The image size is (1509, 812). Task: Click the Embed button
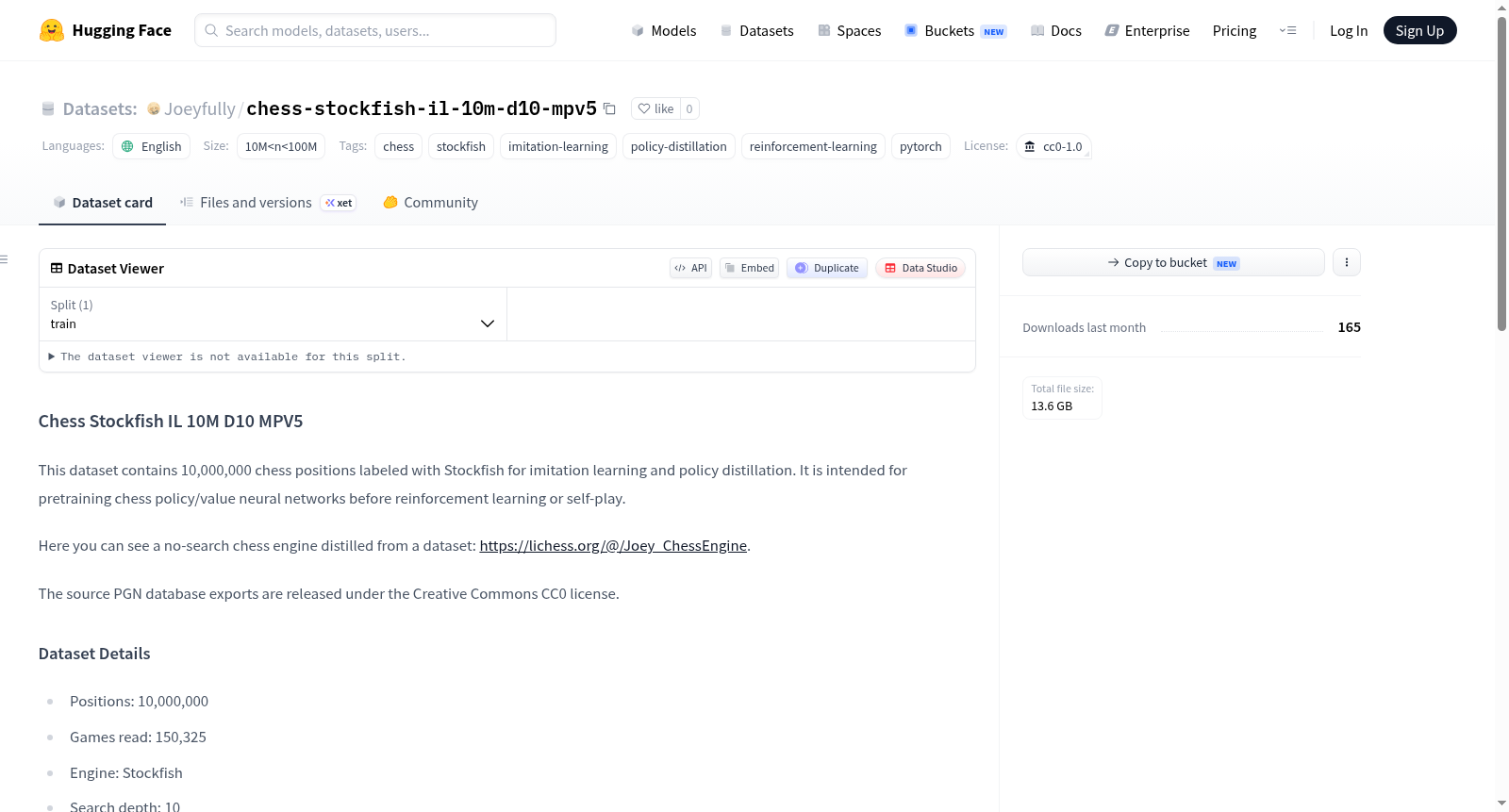click(x=749, y=268)
